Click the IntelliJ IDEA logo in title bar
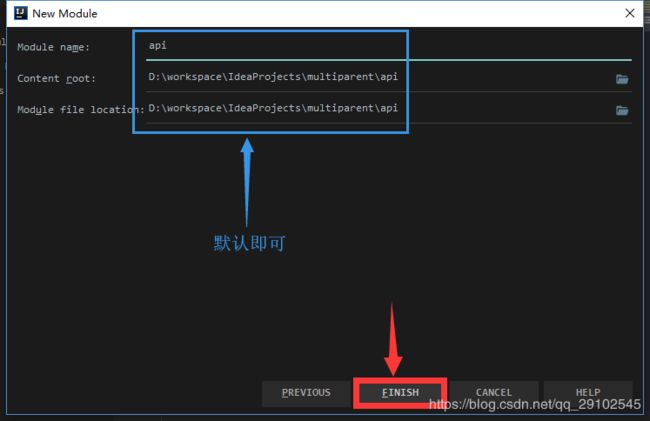 (x=20, y=13)
